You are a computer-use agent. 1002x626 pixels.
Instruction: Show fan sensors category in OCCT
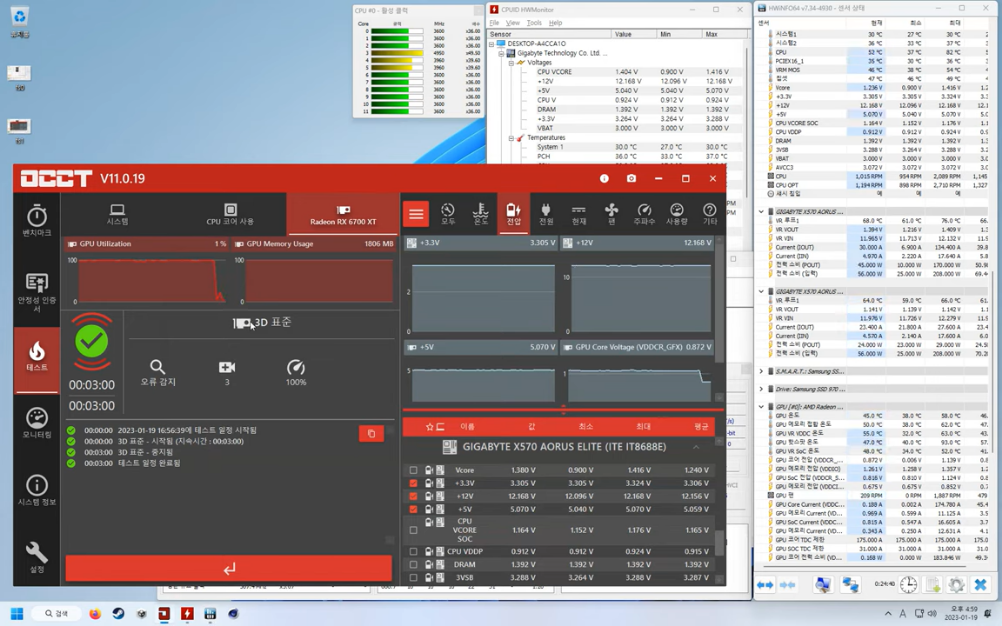(x=612, y=214)
